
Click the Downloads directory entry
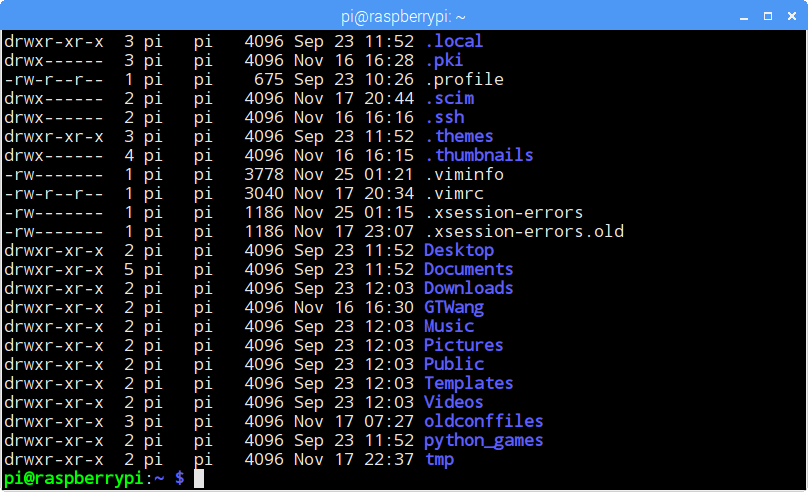click(x=468, y=288)
